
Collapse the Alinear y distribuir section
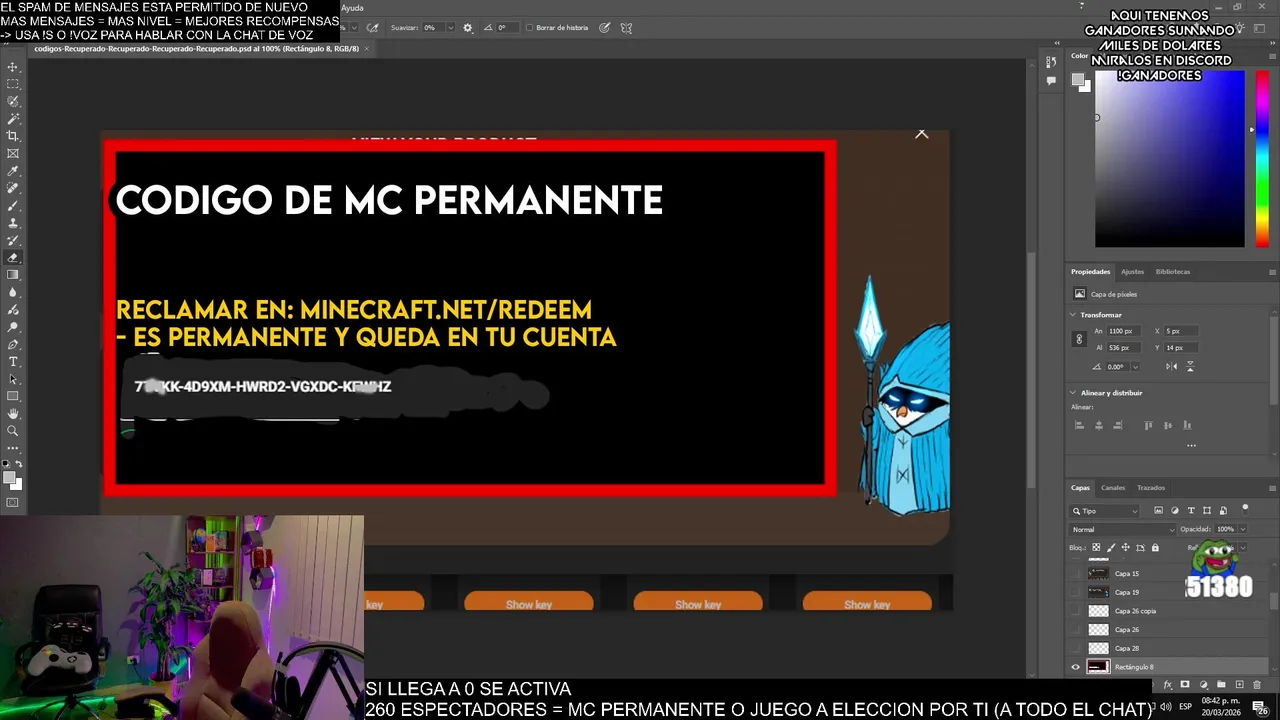point(1073,393)
